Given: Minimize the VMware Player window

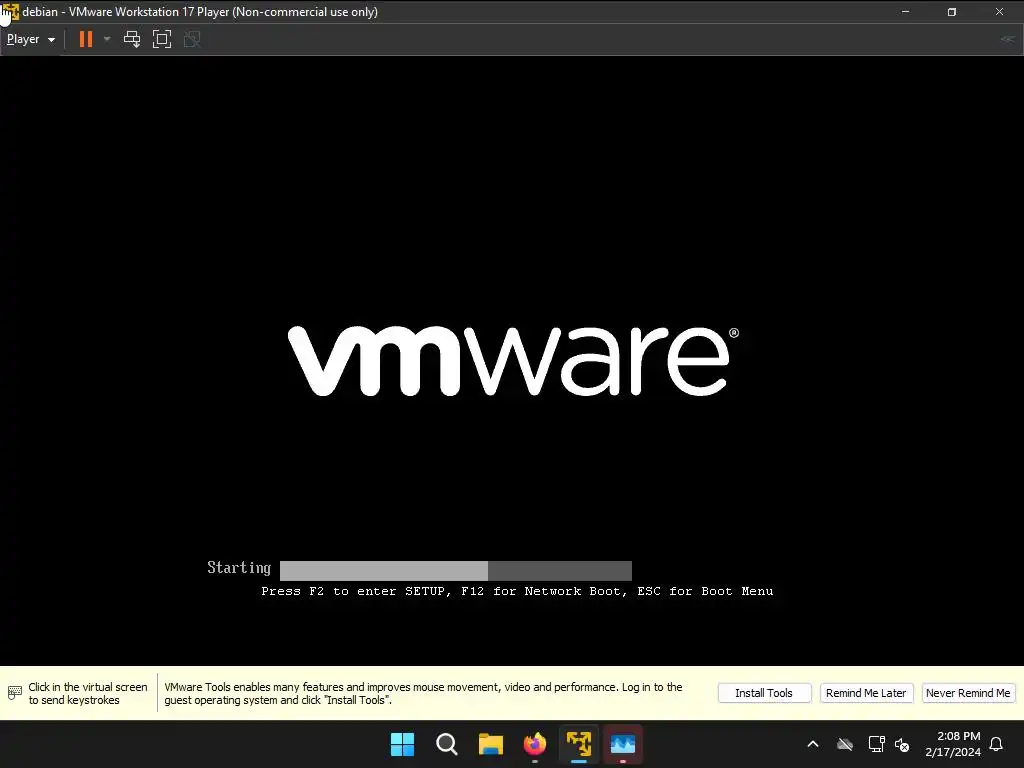Looking at the screenshot, I should 905,12.
